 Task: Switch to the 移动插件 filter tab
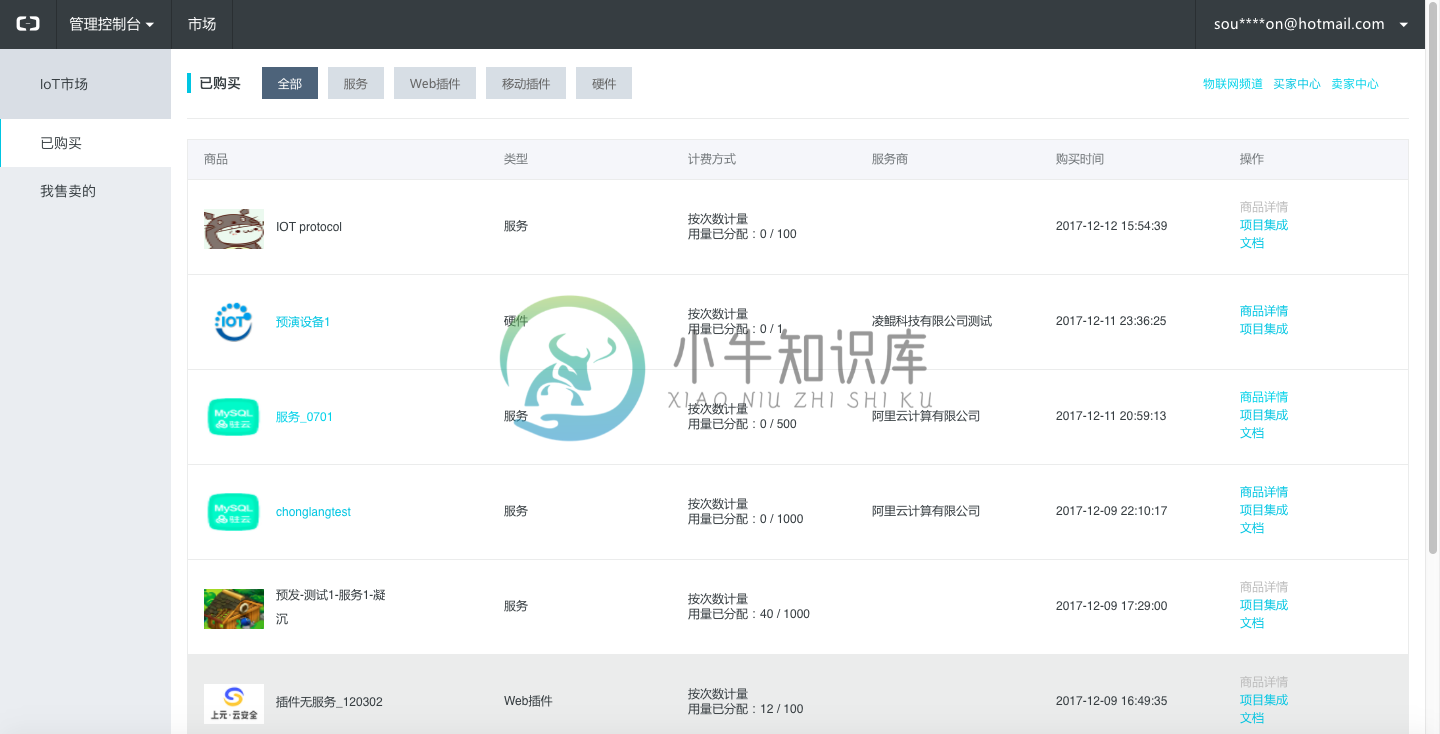click(x=526, y=84)
